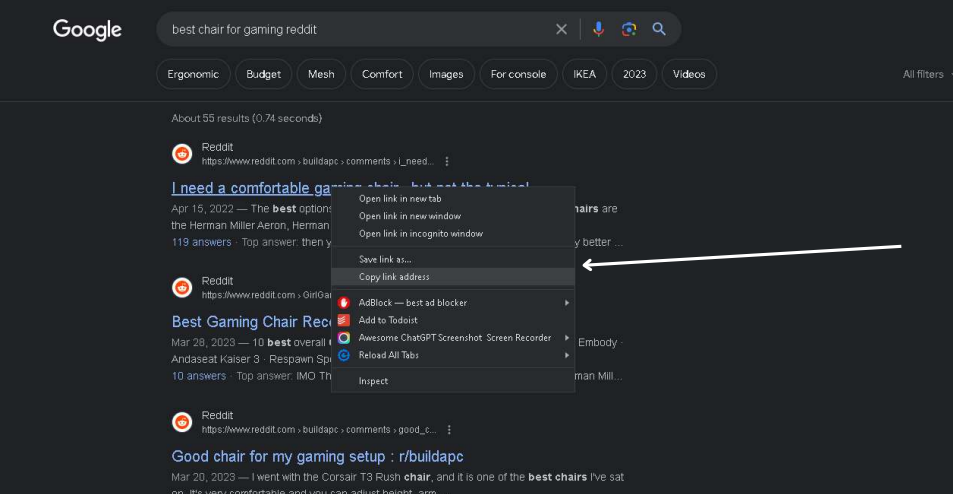
Task: Click the Google logo
Action: (x=87, y=29)
